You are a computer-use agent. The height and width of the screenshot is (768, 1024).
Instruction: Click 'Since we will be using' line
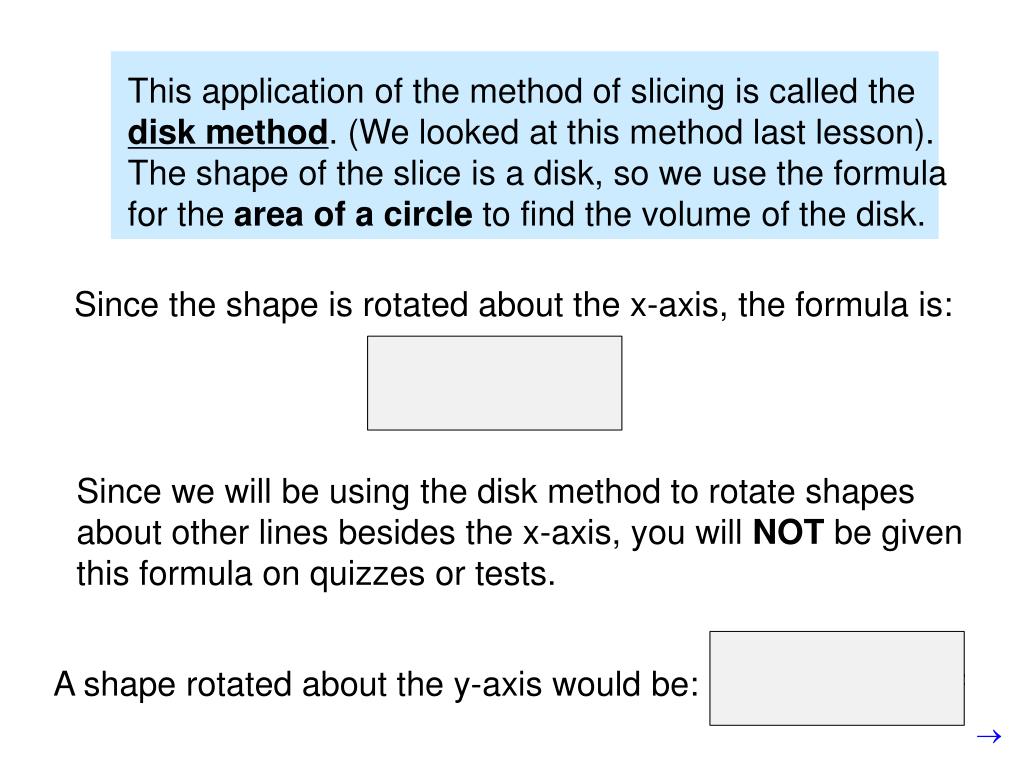pos(495,492)
